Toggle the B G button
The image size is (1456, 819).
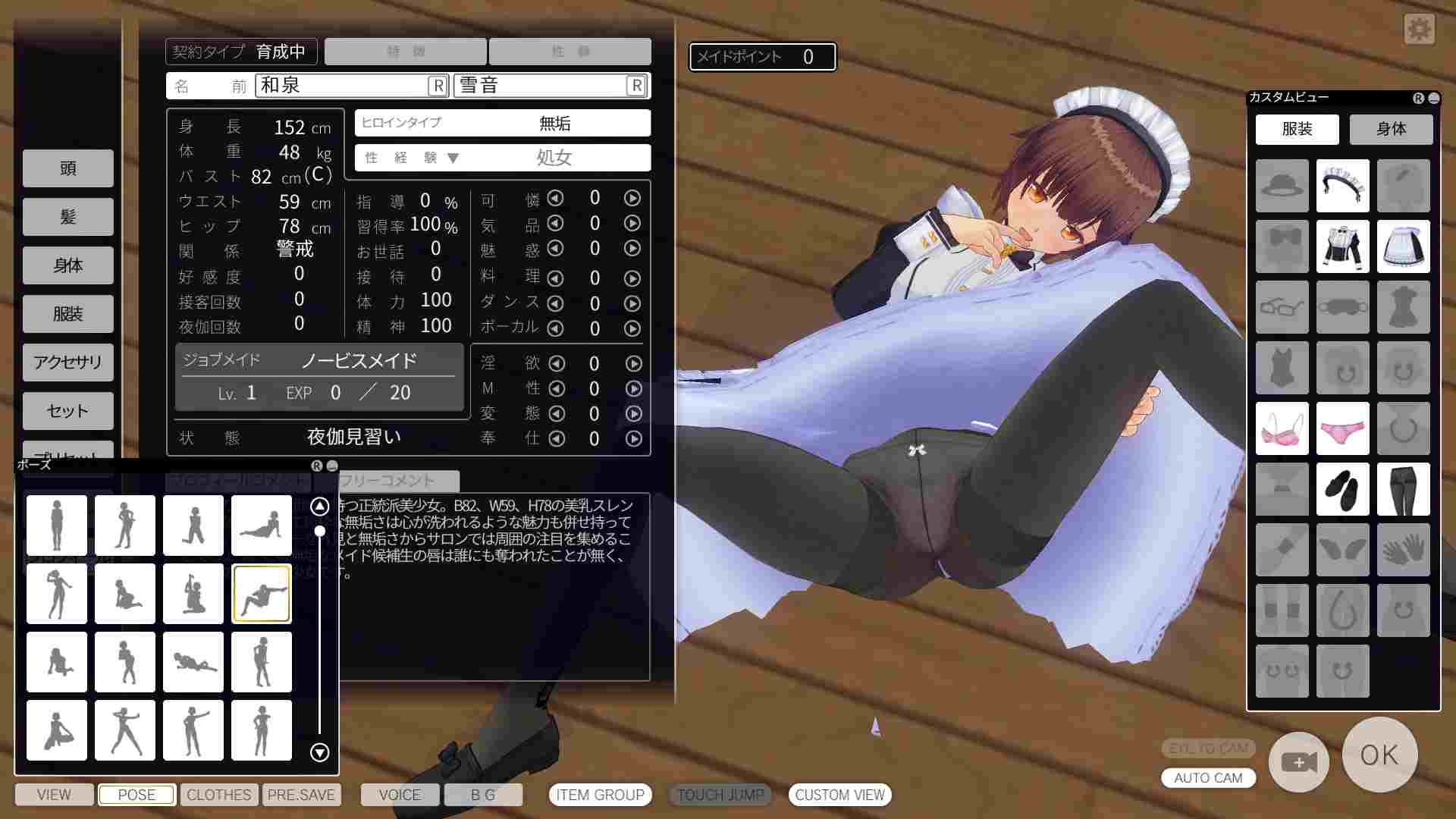point(483,795)
